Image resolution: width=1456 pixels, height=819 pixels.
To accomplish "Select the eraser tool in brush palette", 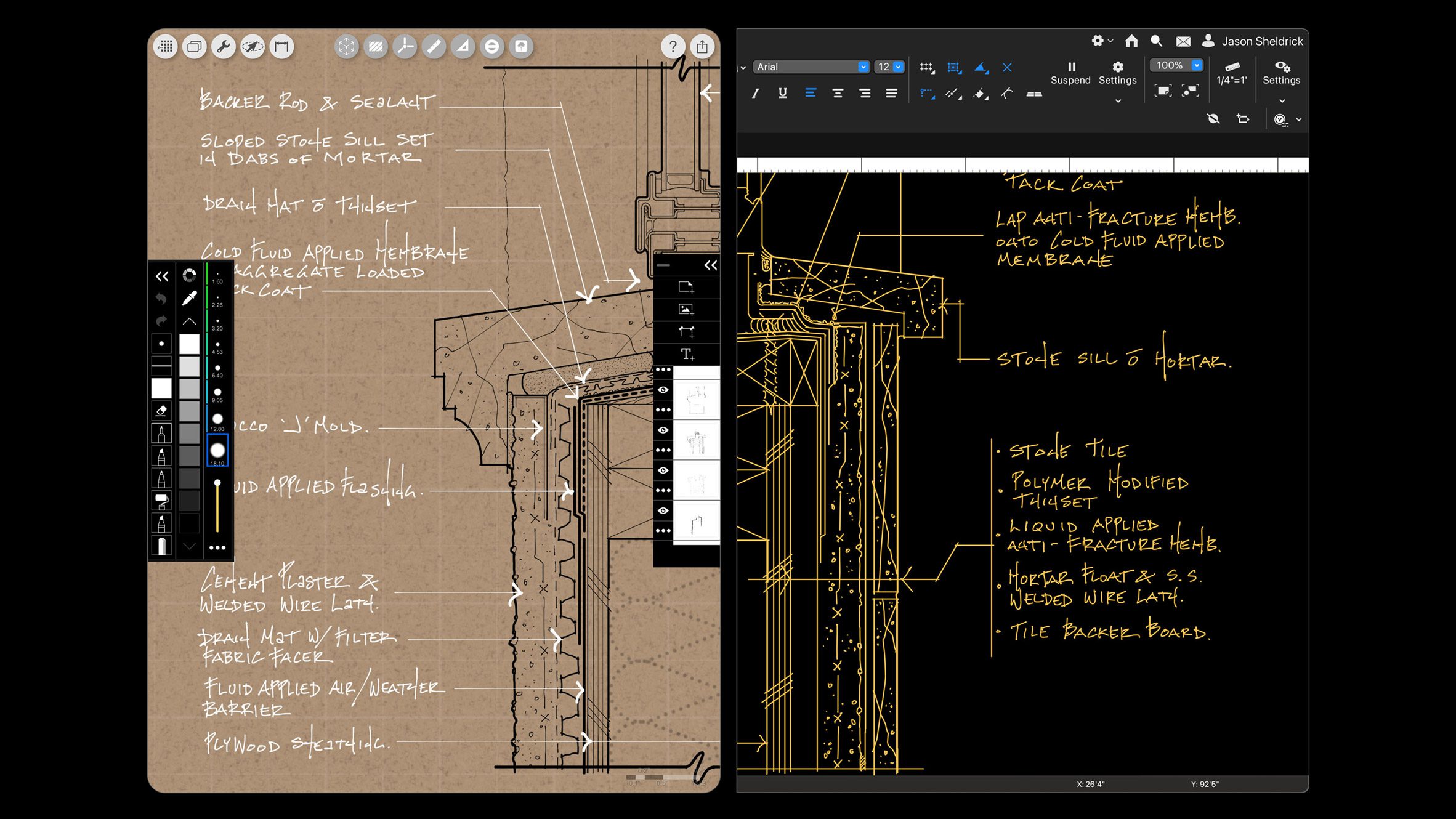I will click(161, 411).
